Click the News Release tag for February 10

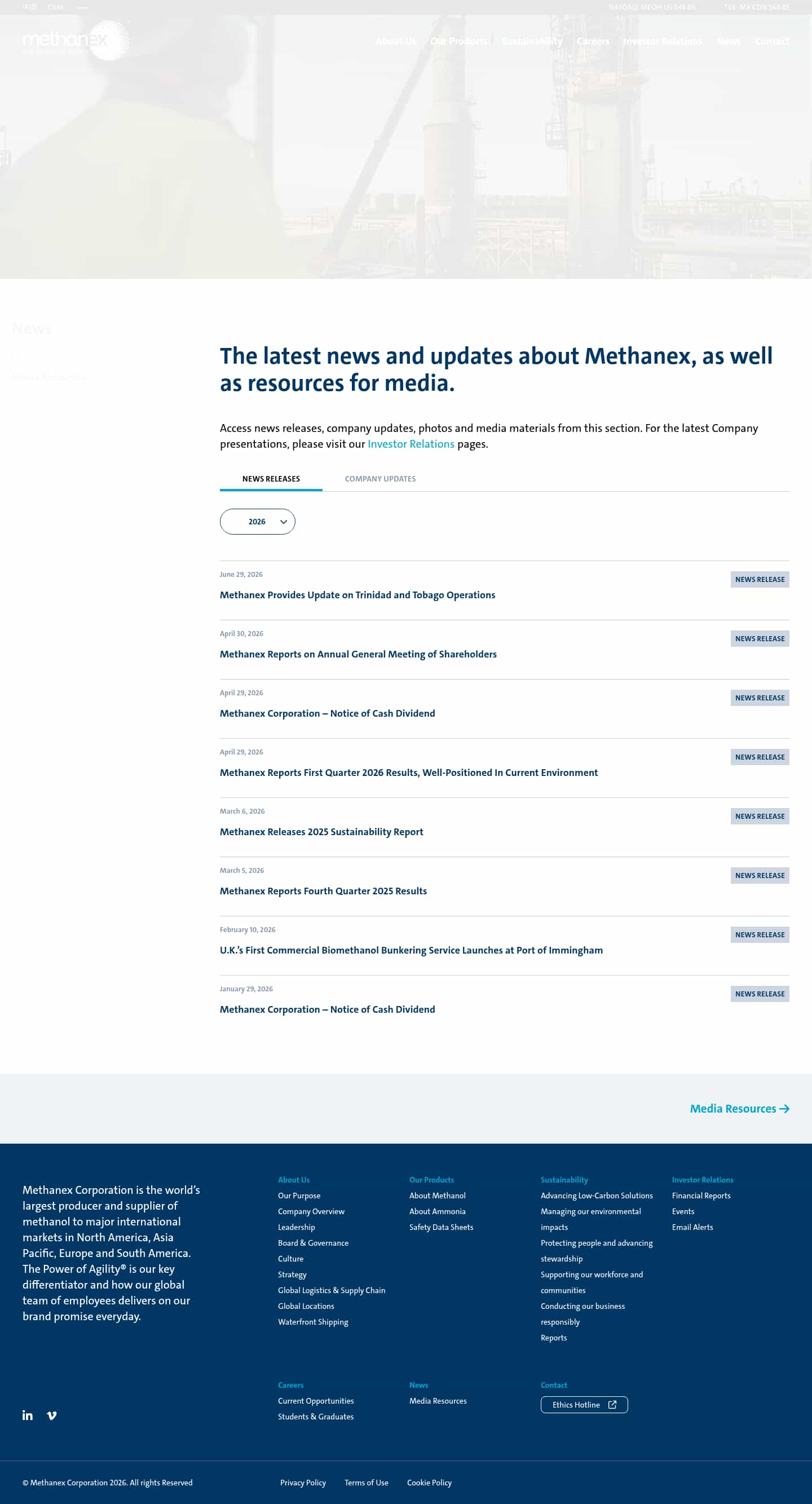click(x=760, y=935)
